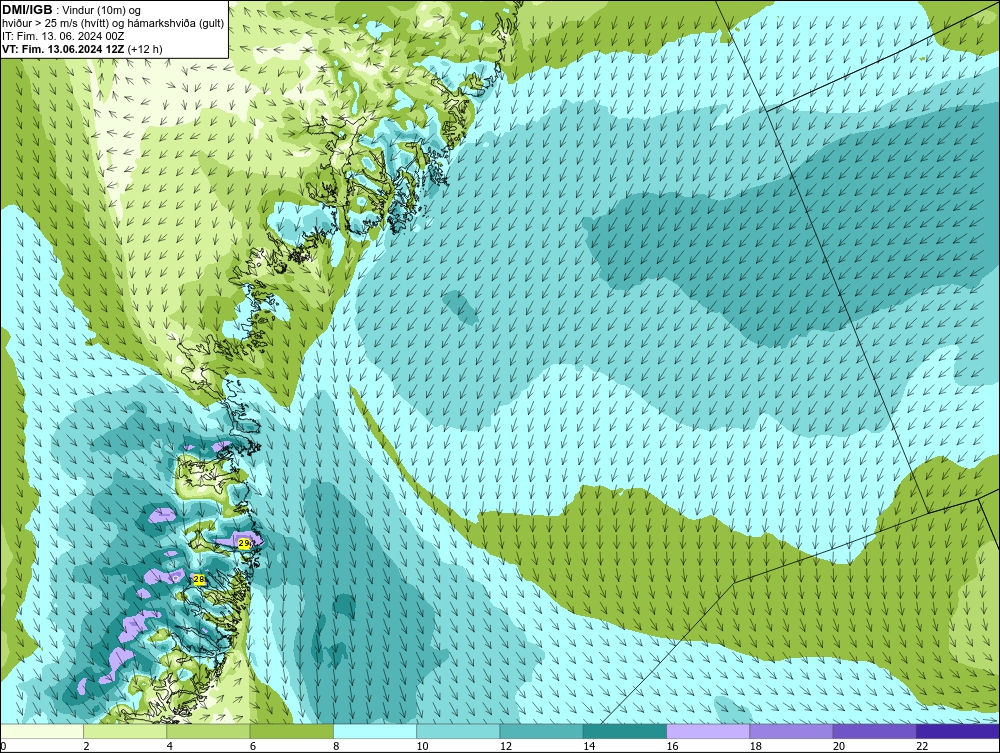Viewport: 1000px width, 753px height.
Task: Click the legend scale value 8
Action: pos(336,746)
